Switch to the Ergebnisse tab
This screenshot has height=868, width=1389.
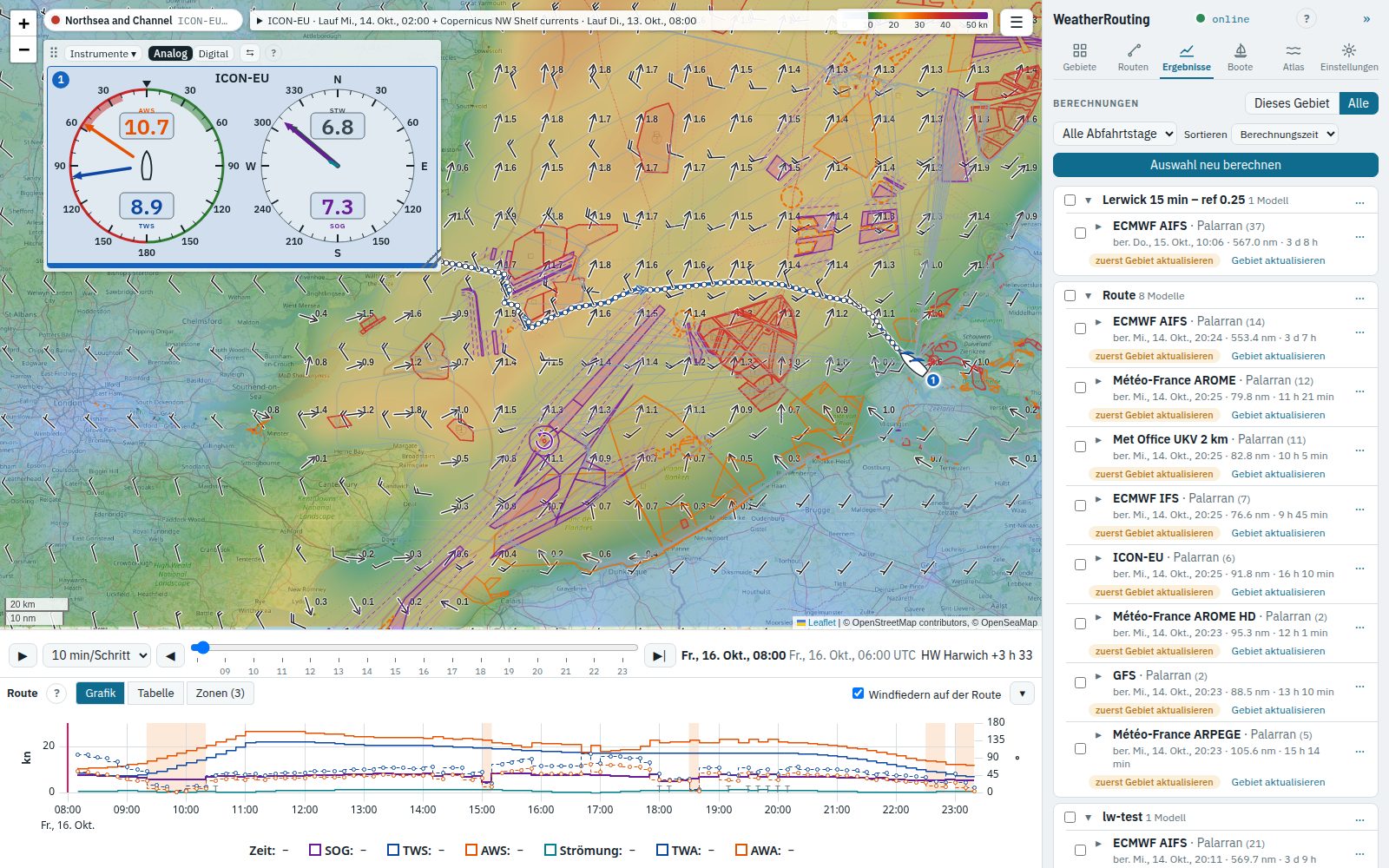[1187, 57]
